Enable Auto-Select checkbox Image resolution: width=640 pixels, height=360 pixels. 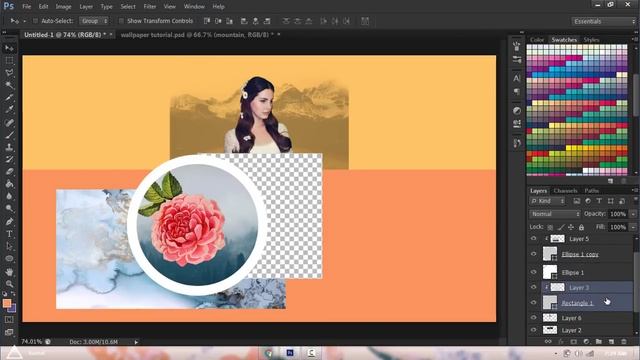pos(35,20)
